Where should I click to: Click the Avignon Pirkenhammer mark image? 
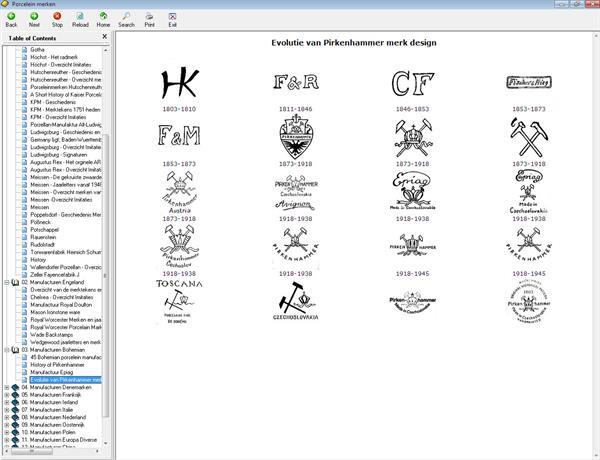(295, 193)
